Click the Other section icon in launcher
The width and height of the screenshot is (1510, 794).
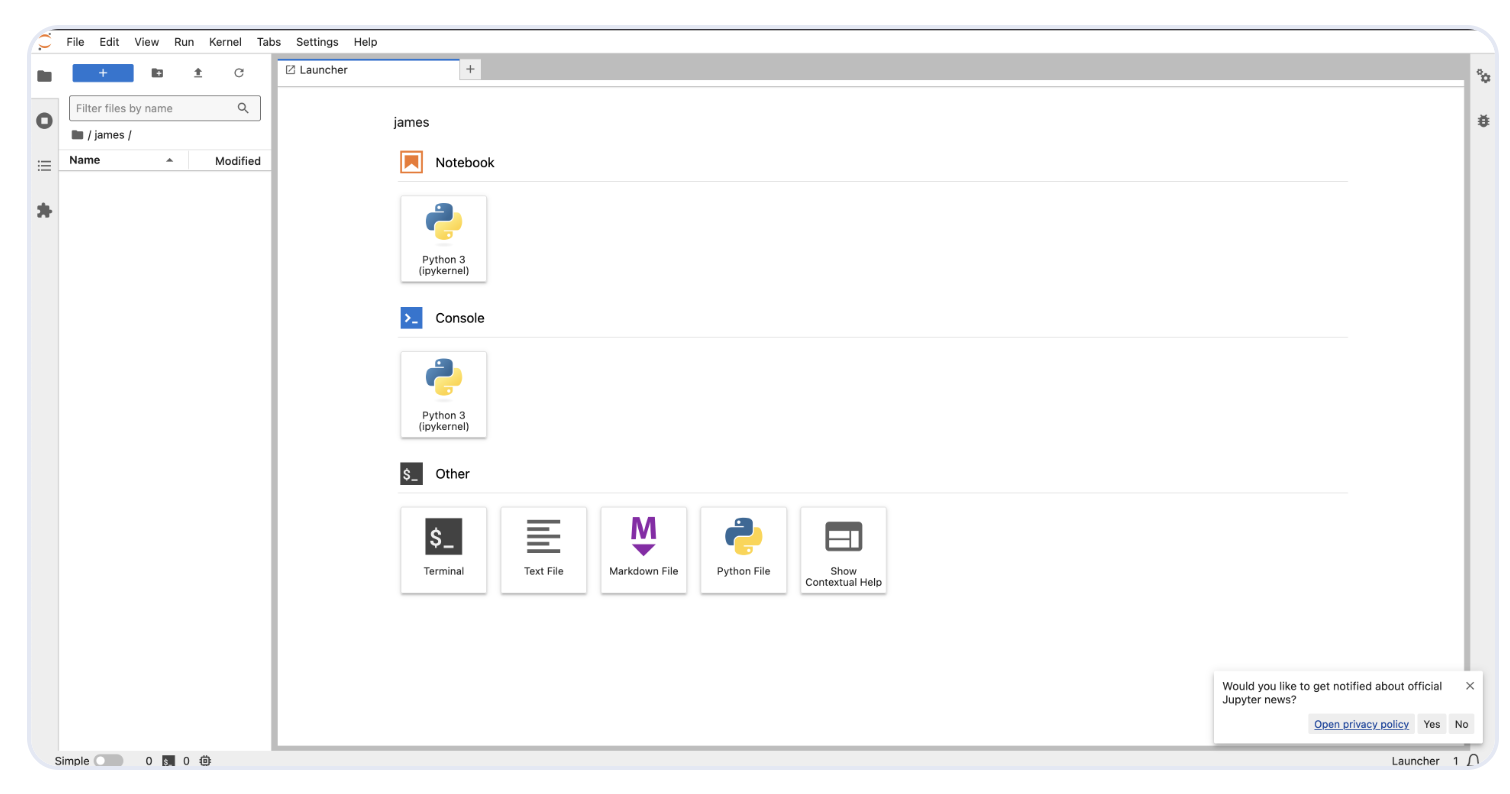(411, 474)
